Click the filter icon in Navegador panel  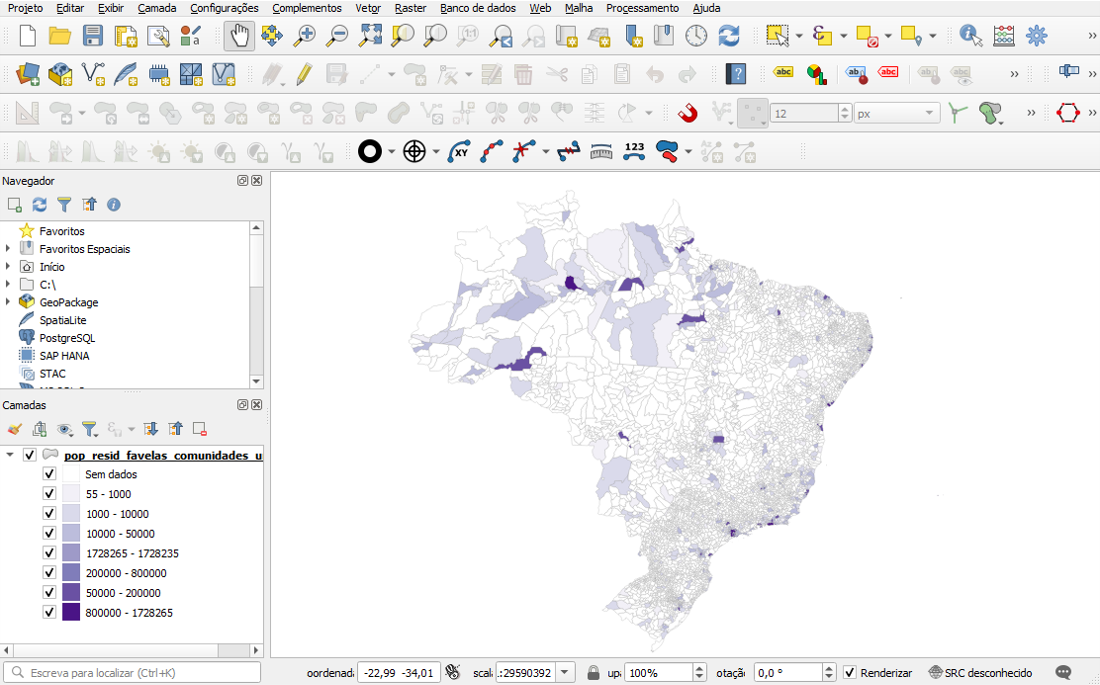[64, 205]
